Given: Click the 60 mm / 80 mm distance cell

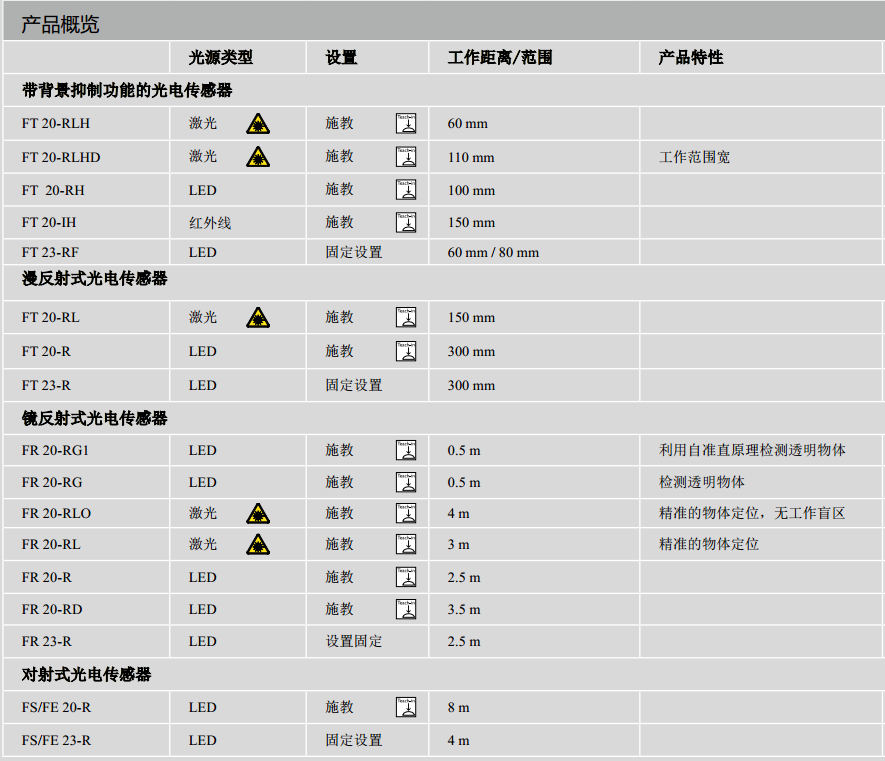Looking at the screenshot, I should click(x=493, y=253).
